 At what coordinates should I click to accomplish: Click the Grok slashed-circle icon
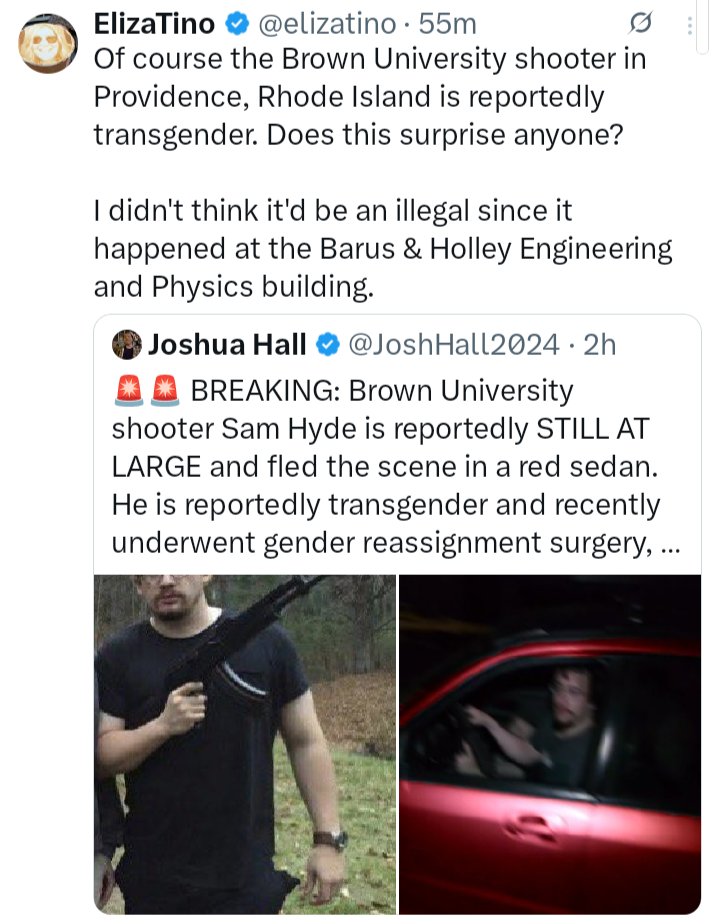(640, 24)
